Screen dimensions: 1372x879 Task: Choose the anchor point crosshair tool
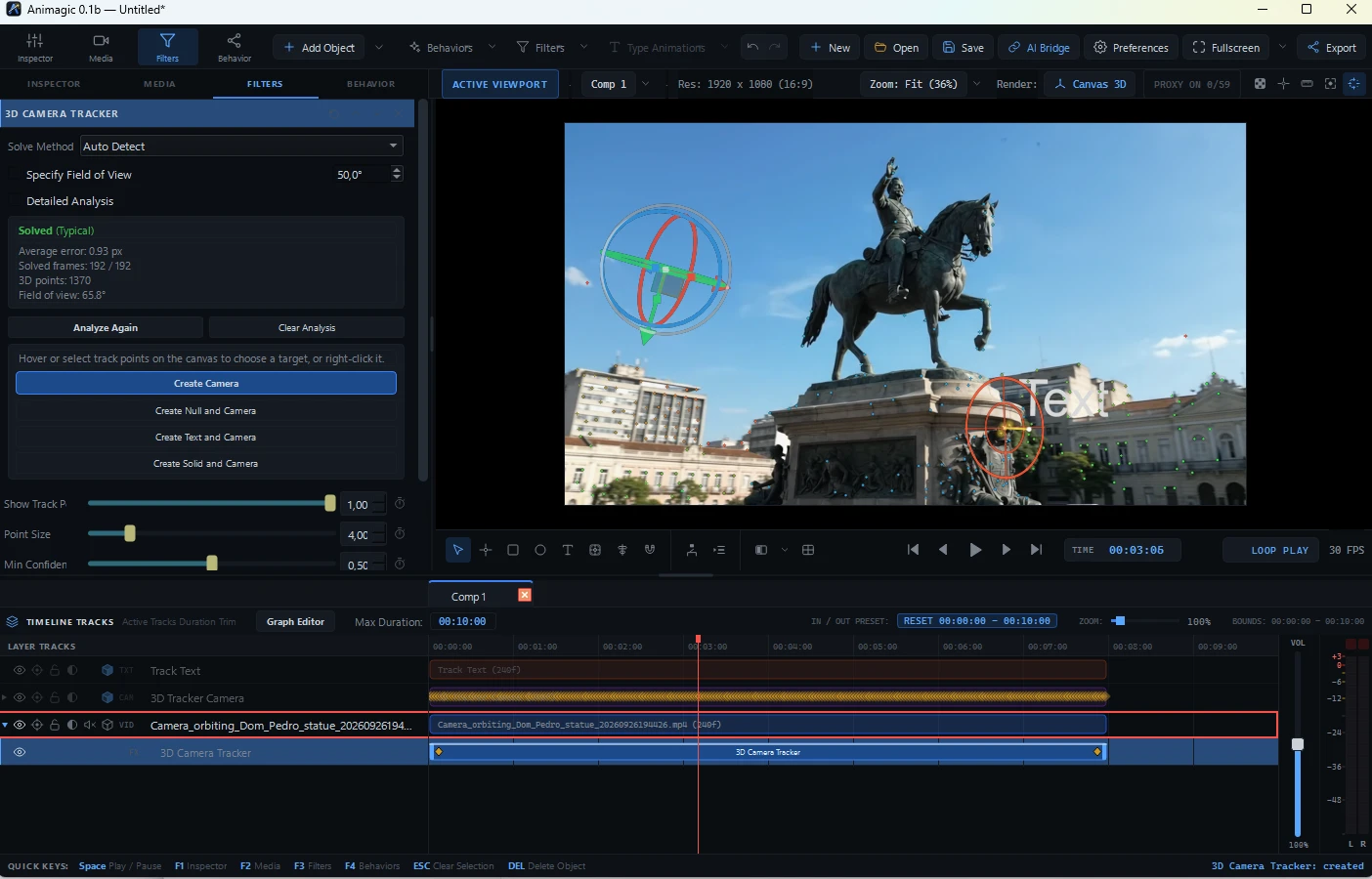486,550
